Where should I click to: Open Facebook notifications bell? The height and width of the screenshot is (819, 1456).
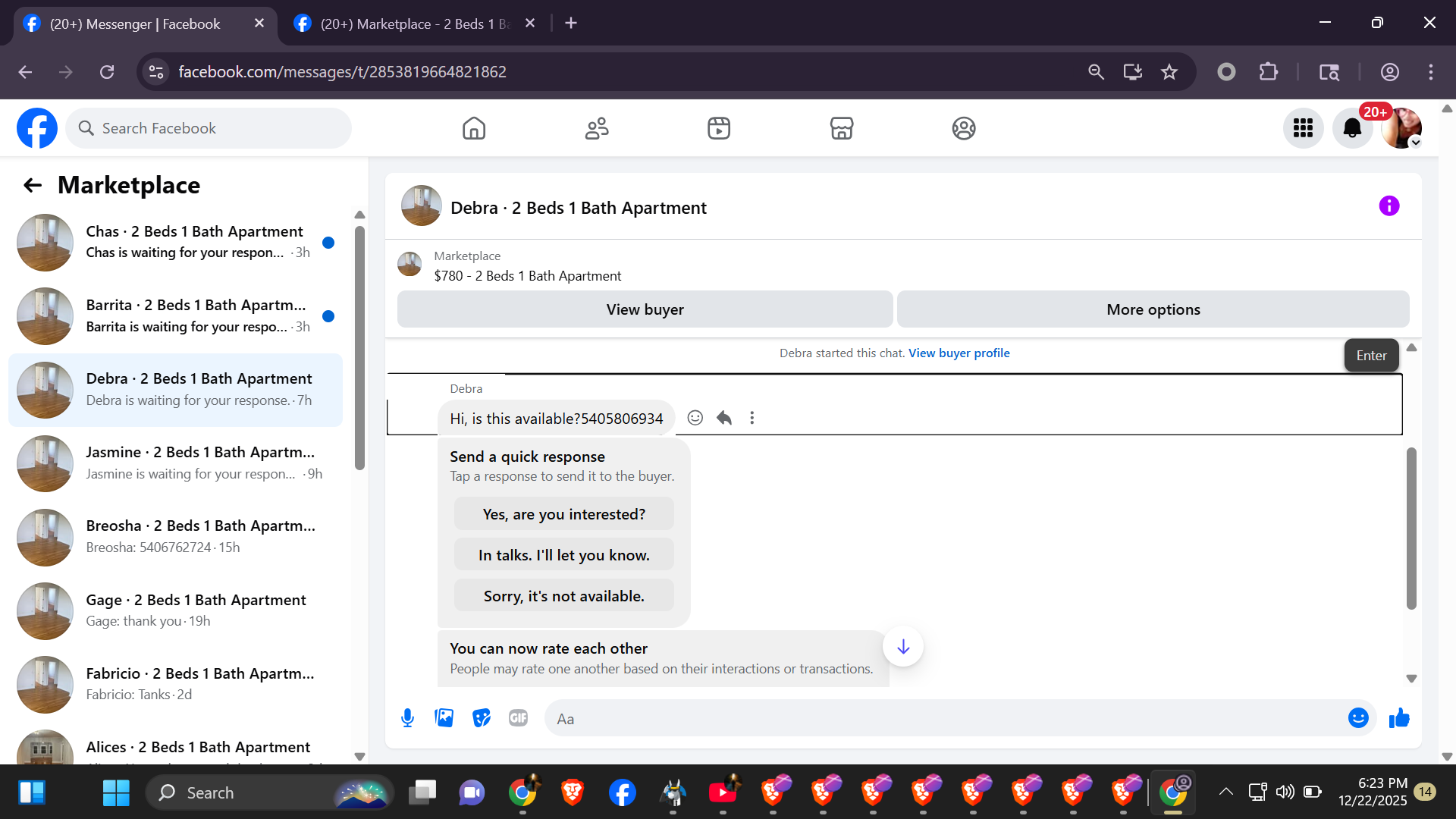(x=1352, y=128)
